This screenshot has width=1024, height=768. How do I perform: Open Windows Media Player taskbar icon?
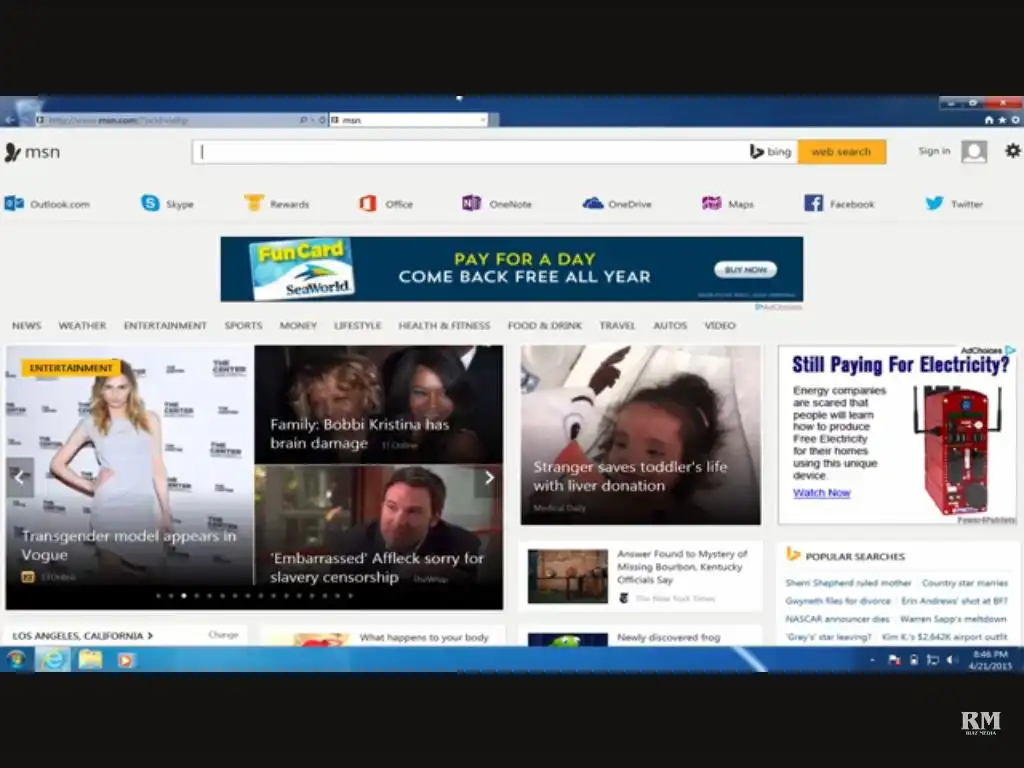coord(125,660)
